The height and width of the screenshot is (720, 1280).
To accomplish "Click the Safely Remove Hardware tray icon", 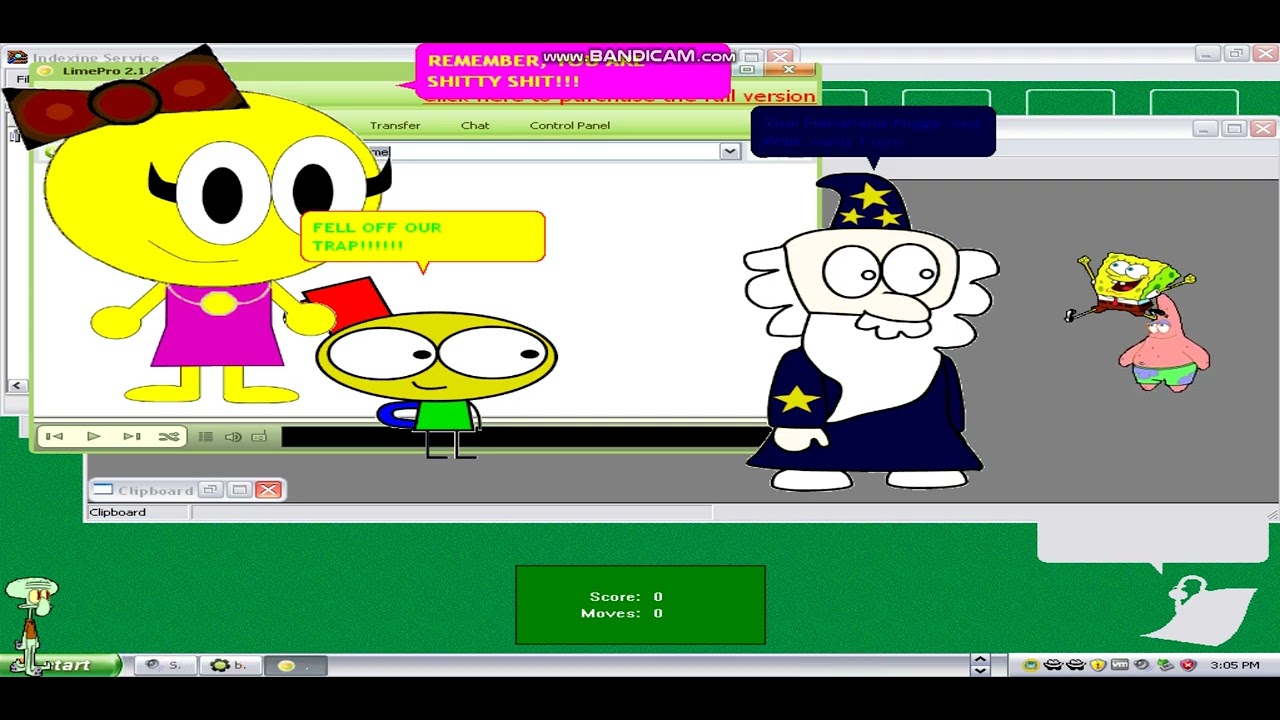I will tap(1165, 665).
